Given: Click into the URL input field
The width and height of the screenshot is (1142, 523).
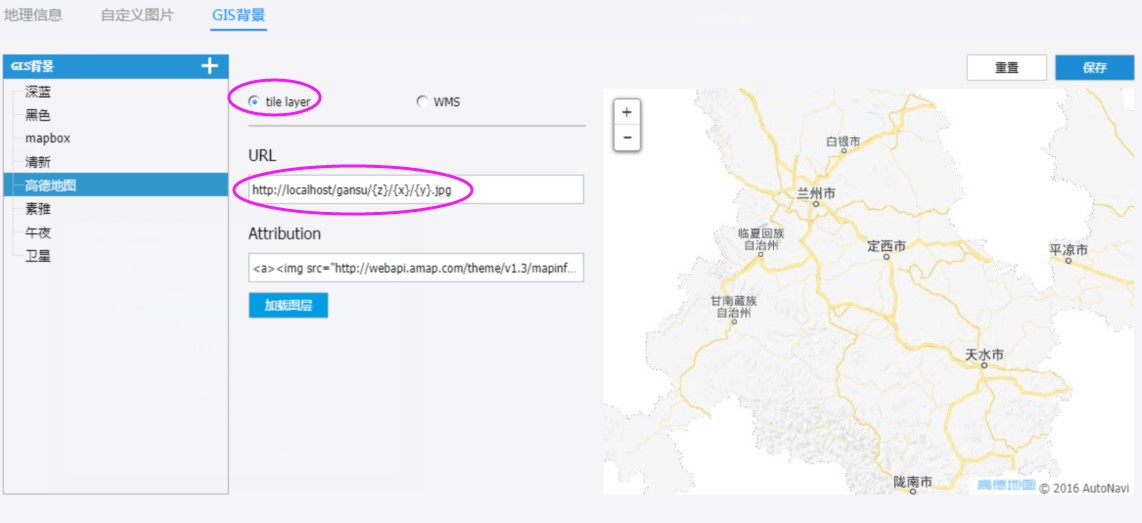Looking at the screenshot, I should pyautogui.click(x=415, y=189).
